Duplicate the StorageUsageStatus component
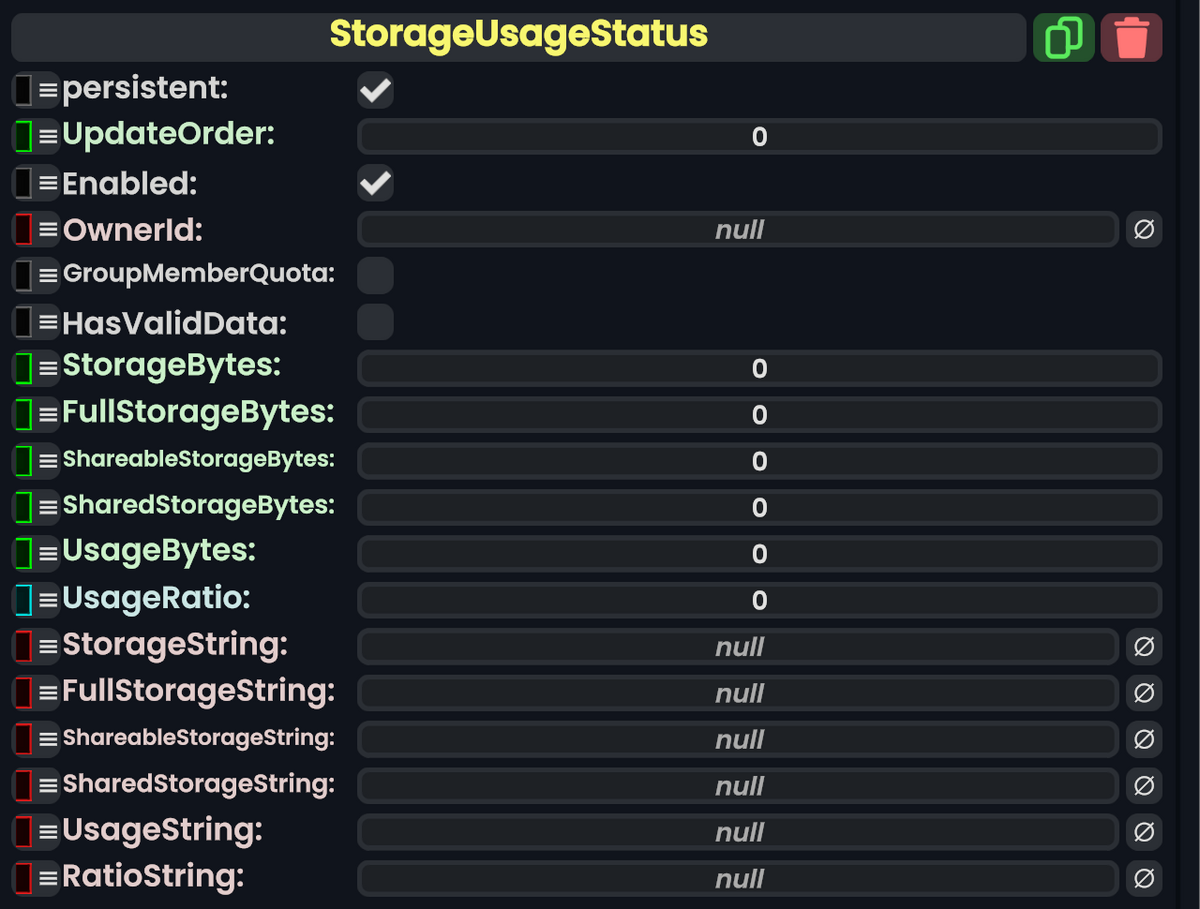The width and height of the screenshot is (1200, 909). tap(1063, 36)
